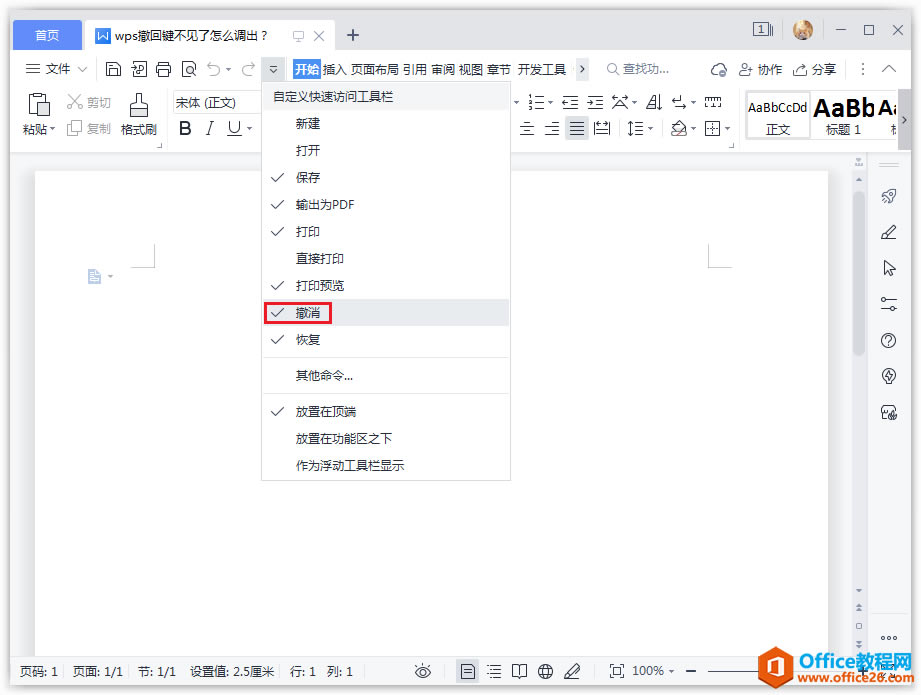Screen dimensions: 921x695
Task: Expand the styles gallery arrow
Action: 904,119
